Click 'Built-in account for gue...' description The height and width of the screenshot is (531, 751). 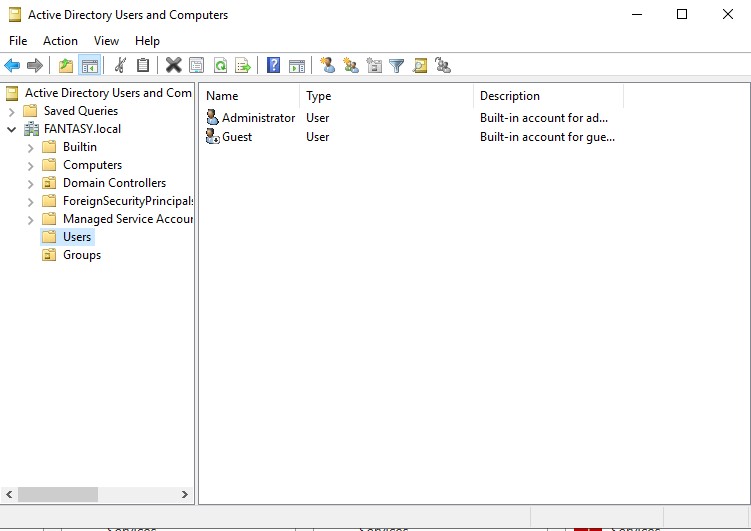click(547, 137)
